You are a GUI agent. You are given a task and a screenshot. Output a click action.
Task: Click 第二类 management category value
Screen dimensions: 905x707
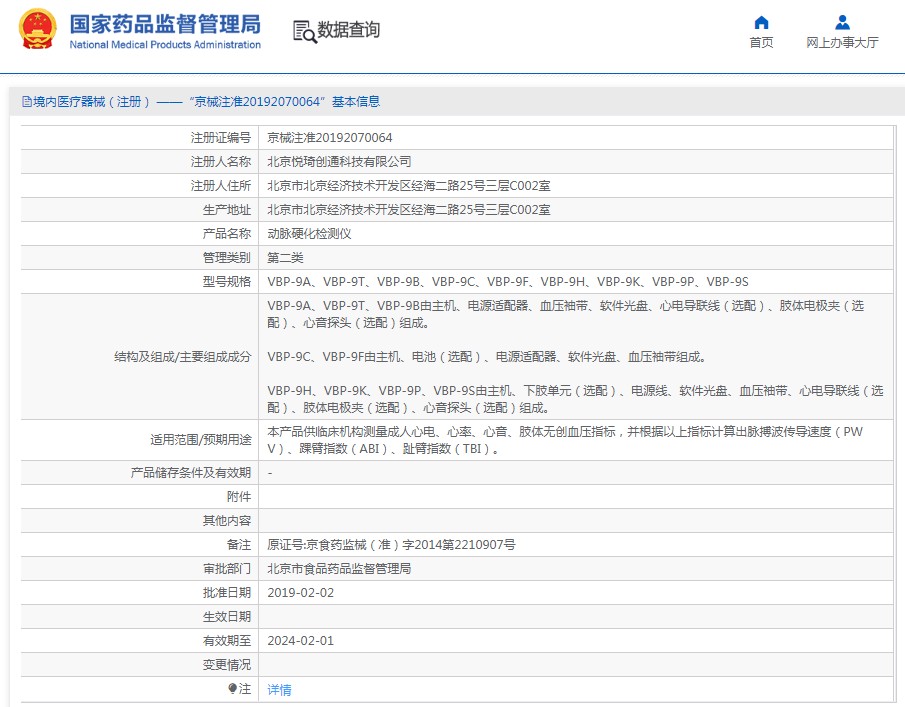[x=285, y=257]
